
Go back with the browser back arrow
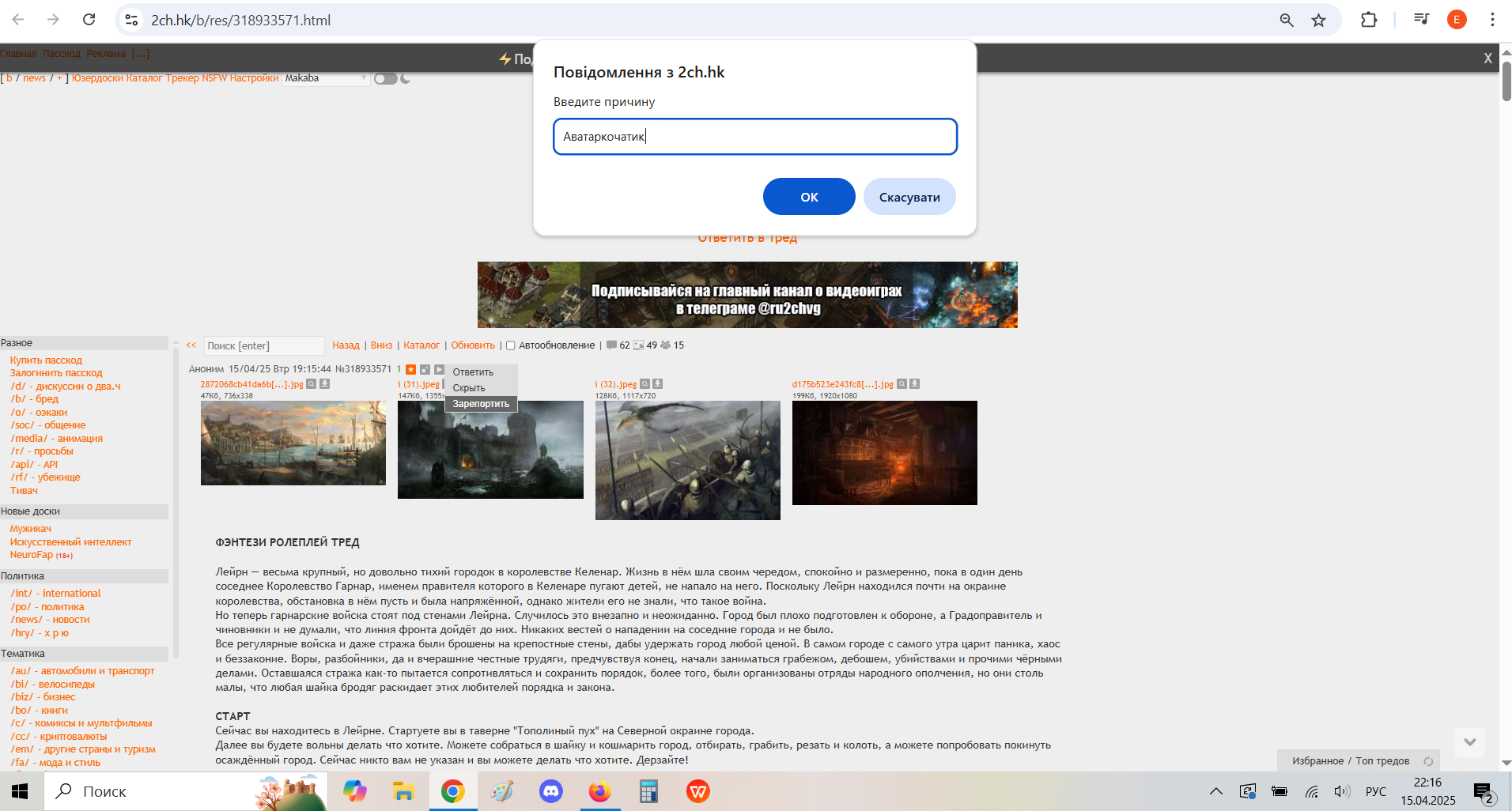point(19,20)
